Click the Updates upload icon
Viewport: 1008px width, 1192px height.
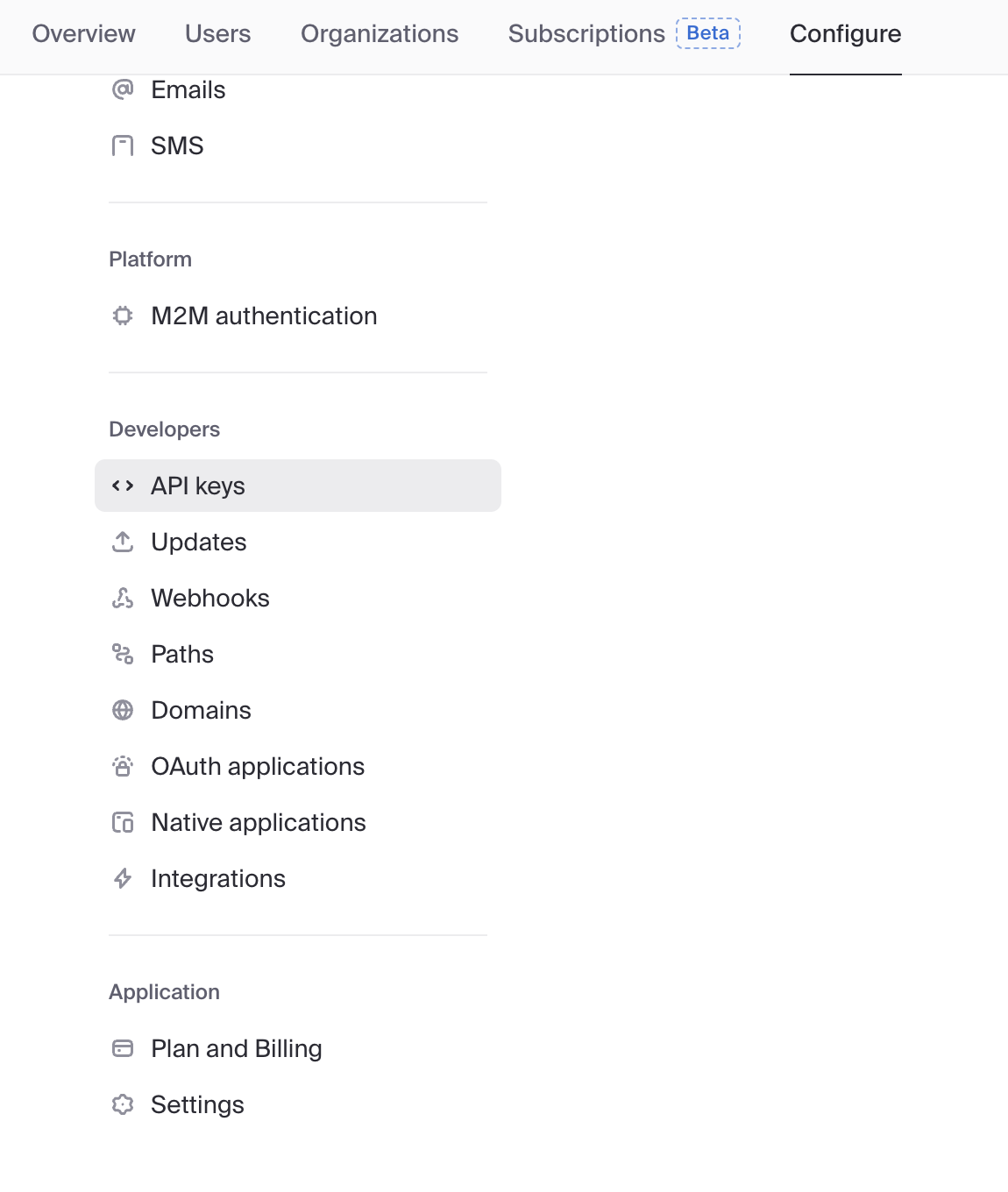[123, 542]
